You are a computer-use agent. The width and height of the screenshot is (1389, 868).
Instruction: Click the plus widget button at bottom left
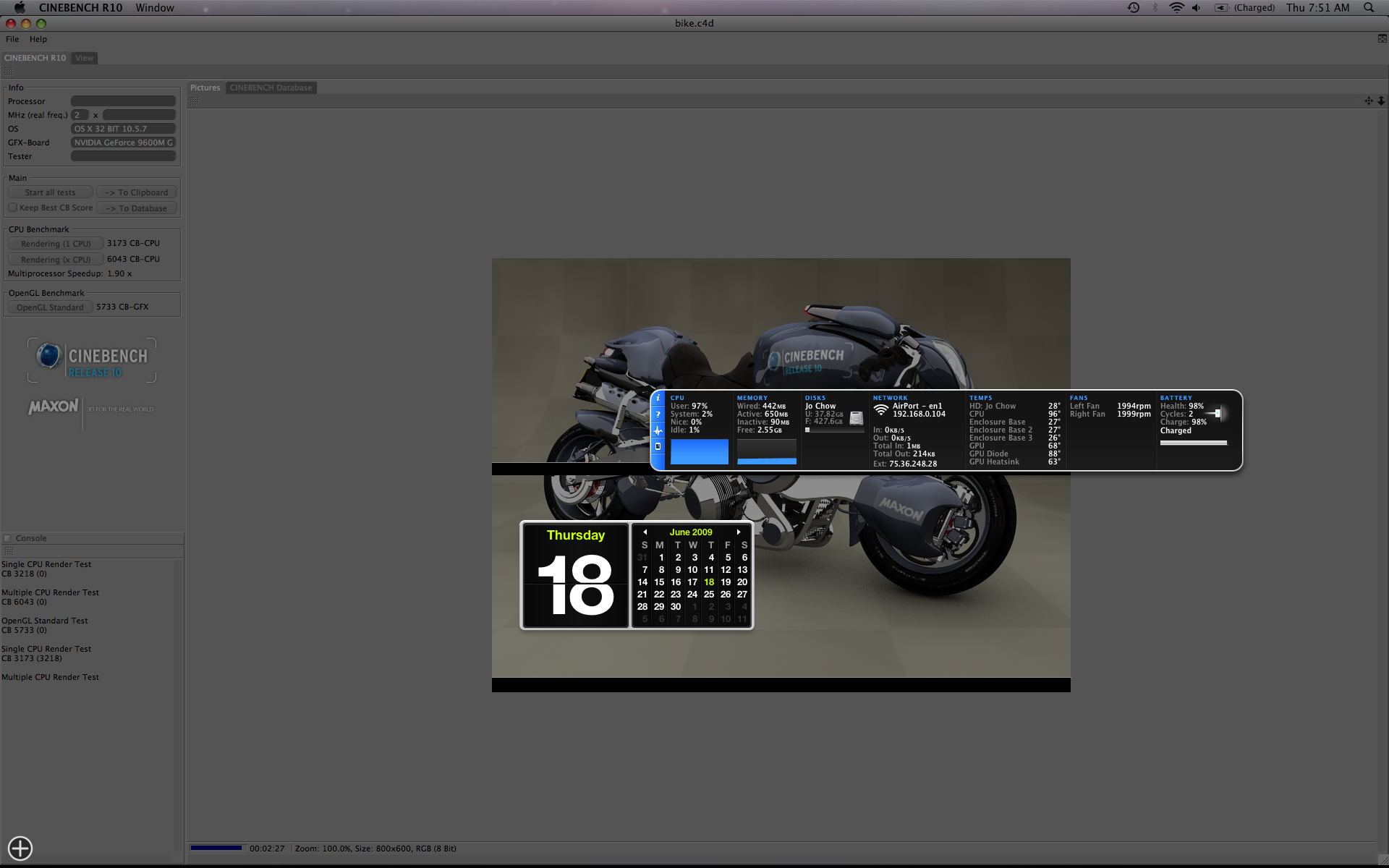tap(20, 848)
